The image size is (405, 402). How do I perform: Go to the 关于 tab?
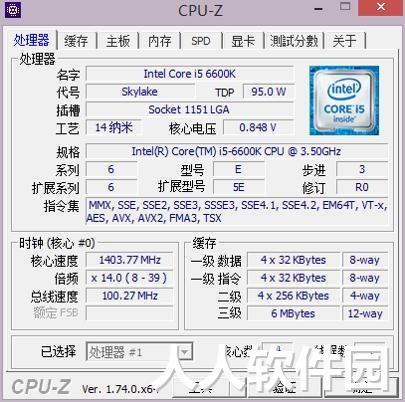pyautogui.click(x=345, y=41)
